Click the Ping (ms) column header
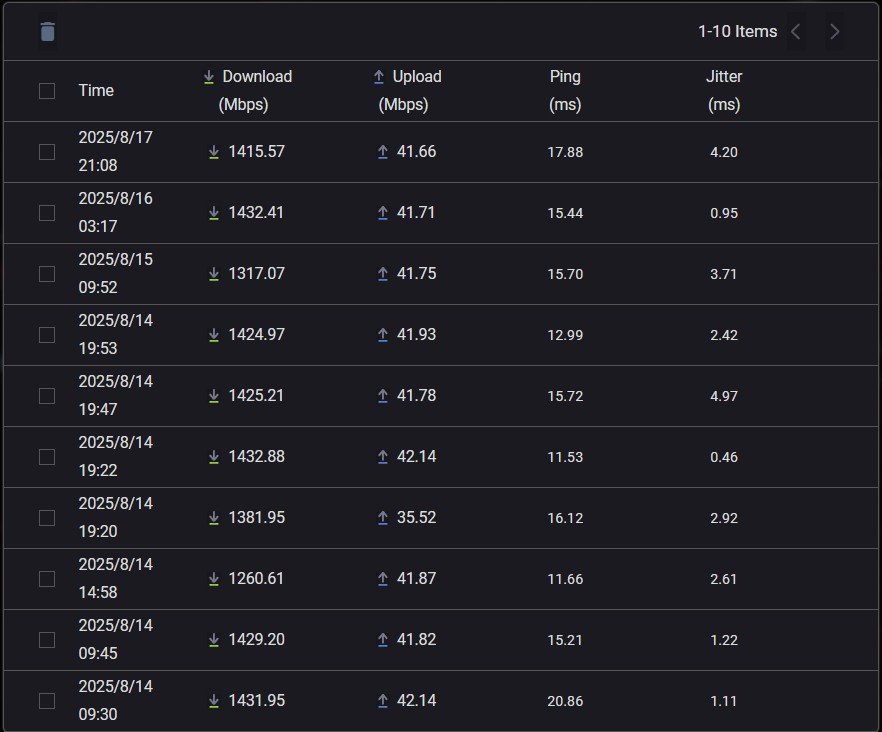 tap(565, 90)
